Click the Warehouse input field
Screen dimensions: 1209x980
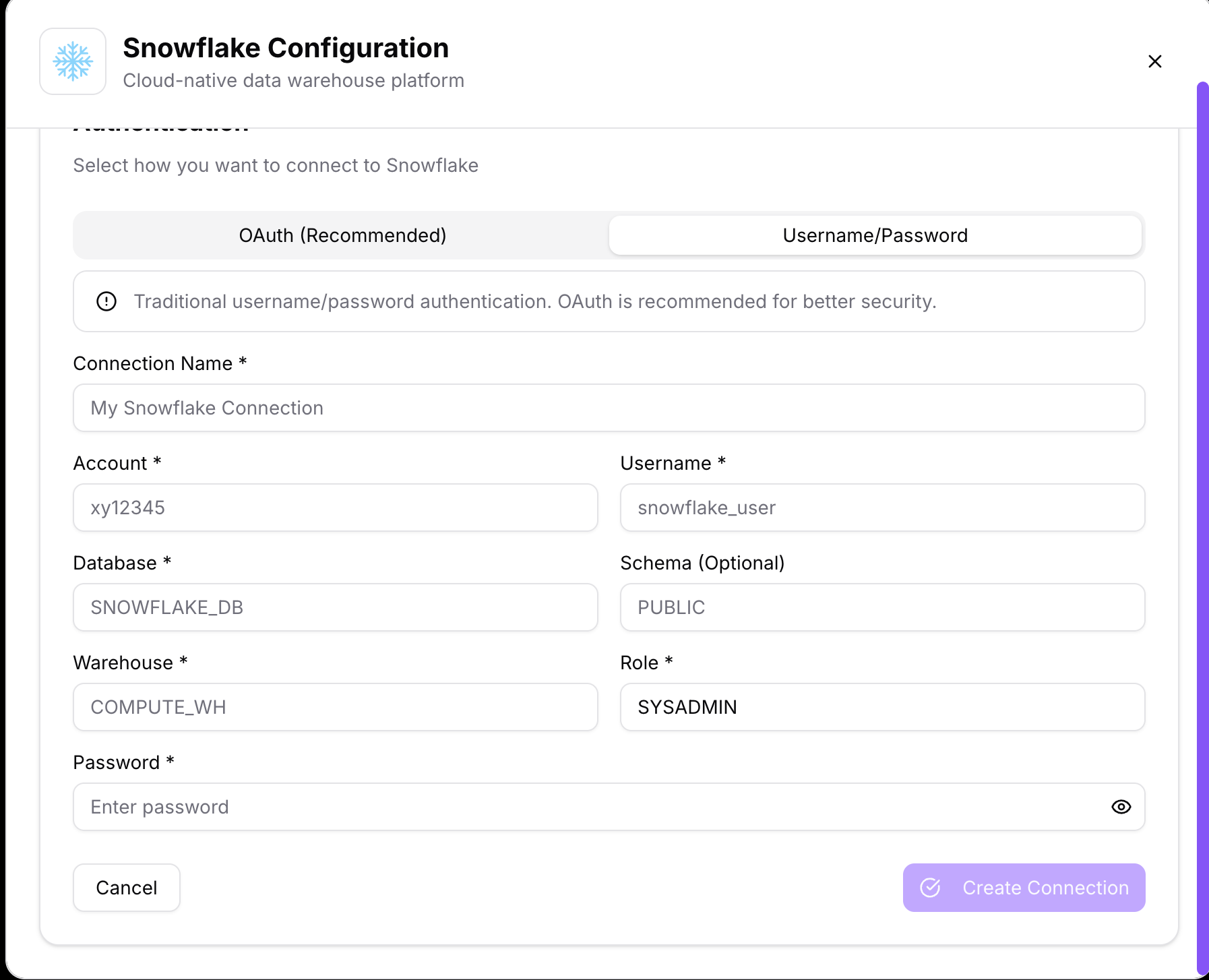[335, 707]
